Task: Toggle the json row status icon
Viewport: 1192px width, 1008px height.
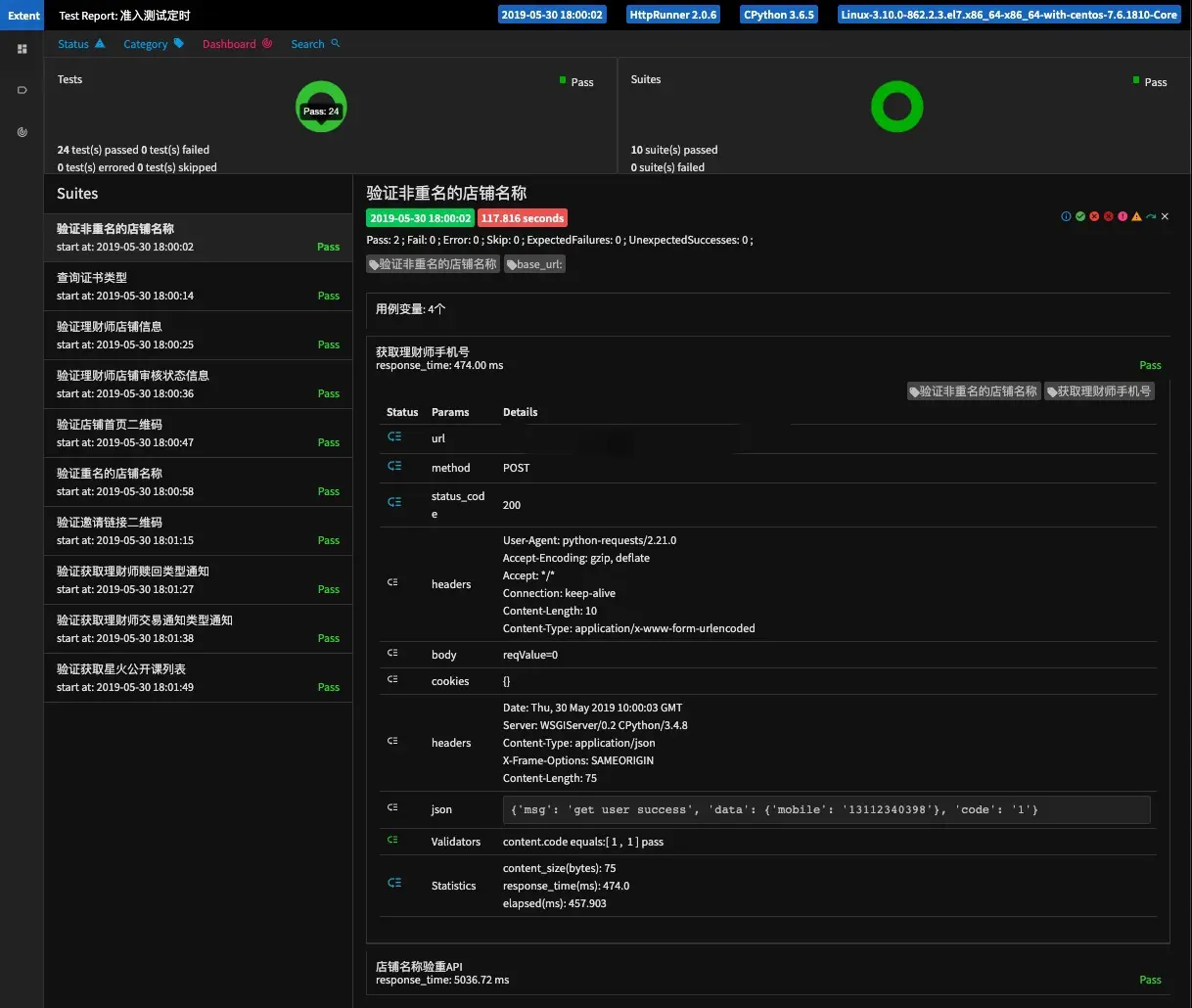Action: pyautogui.click(x=392, y=807)
